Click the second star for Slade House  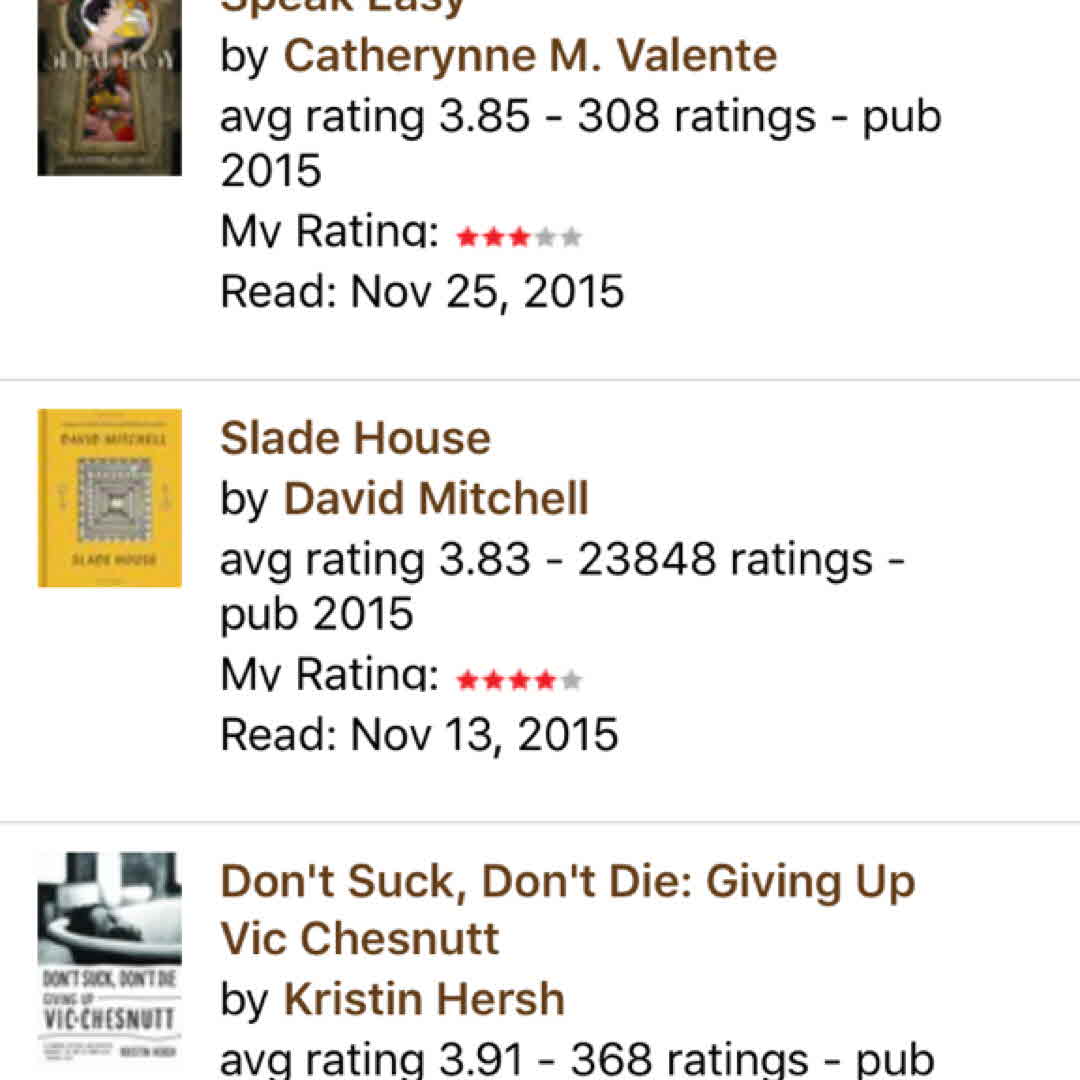click(493, 681)
